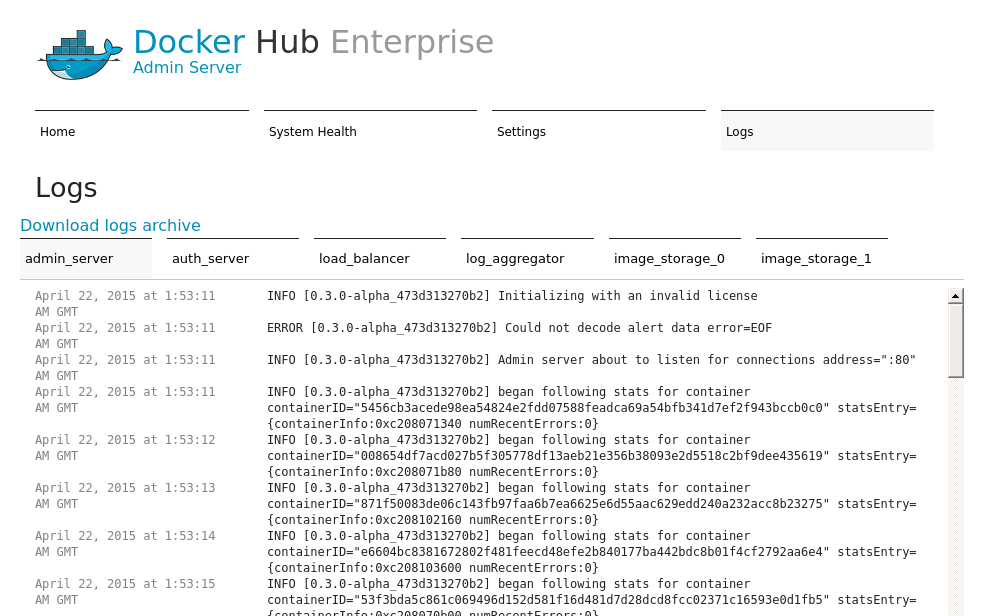Viewport: 984px width, 616px height.
Task: Select 'Admin server about to listen' log line
Action: click(591, 359)
